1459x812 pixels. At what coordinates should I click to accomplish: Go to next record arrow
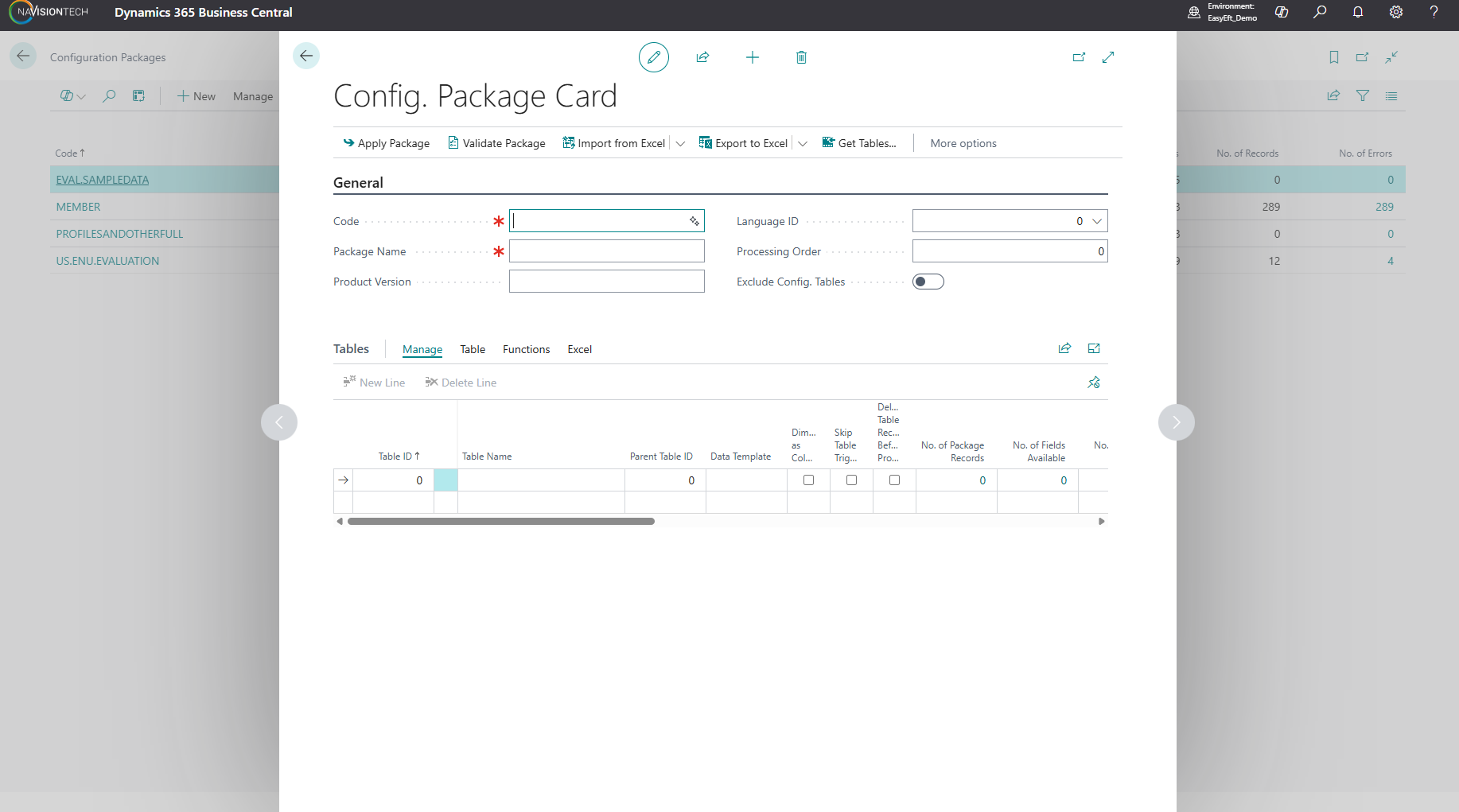pyautogui.click(x=1176, y=422)
